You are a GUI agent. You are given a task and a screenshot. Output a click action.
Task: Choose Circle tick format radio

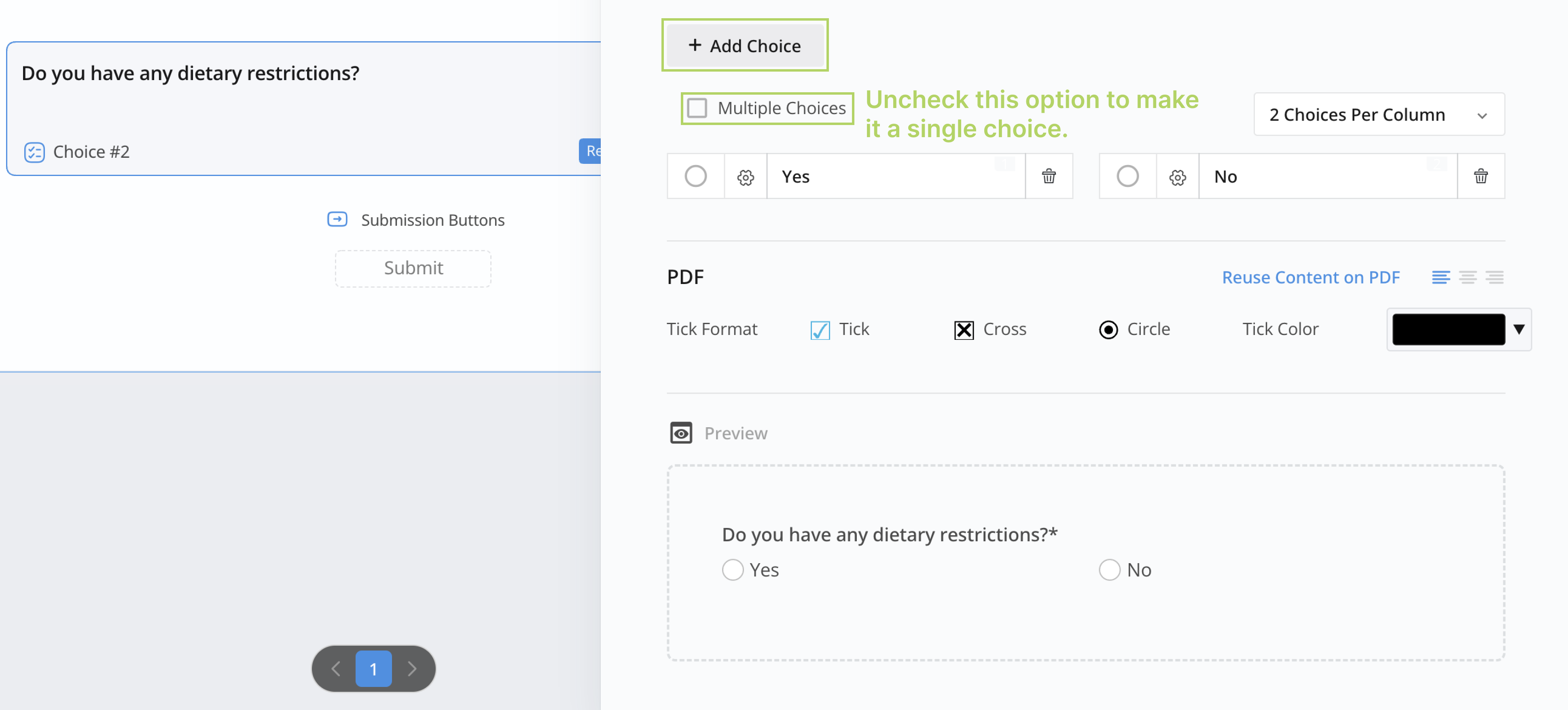coord(1108,330)
